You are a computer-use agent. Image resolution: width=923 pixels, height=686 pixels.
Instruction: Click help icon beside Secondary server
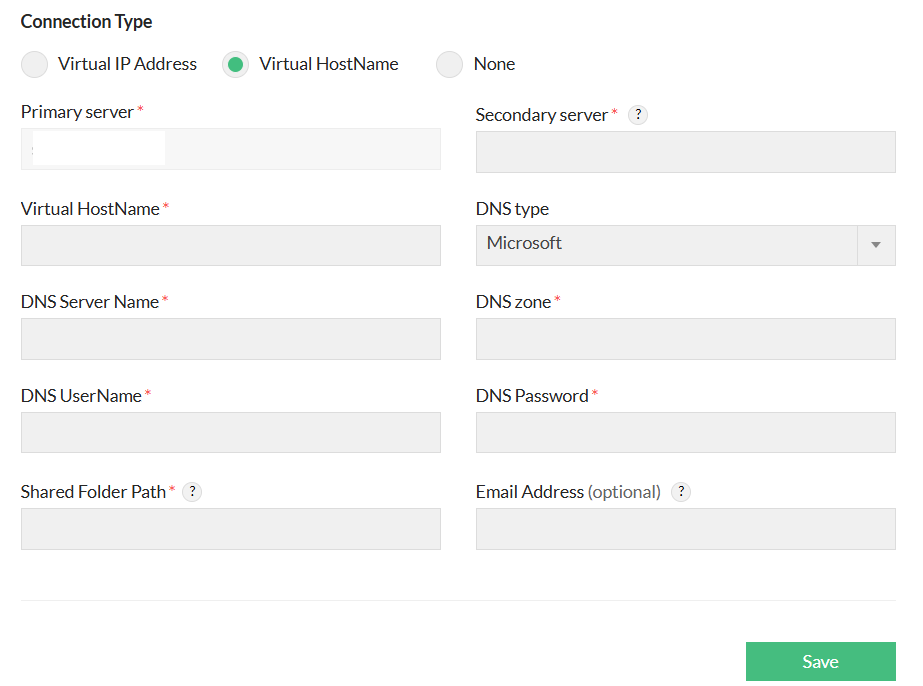(638, 115)
